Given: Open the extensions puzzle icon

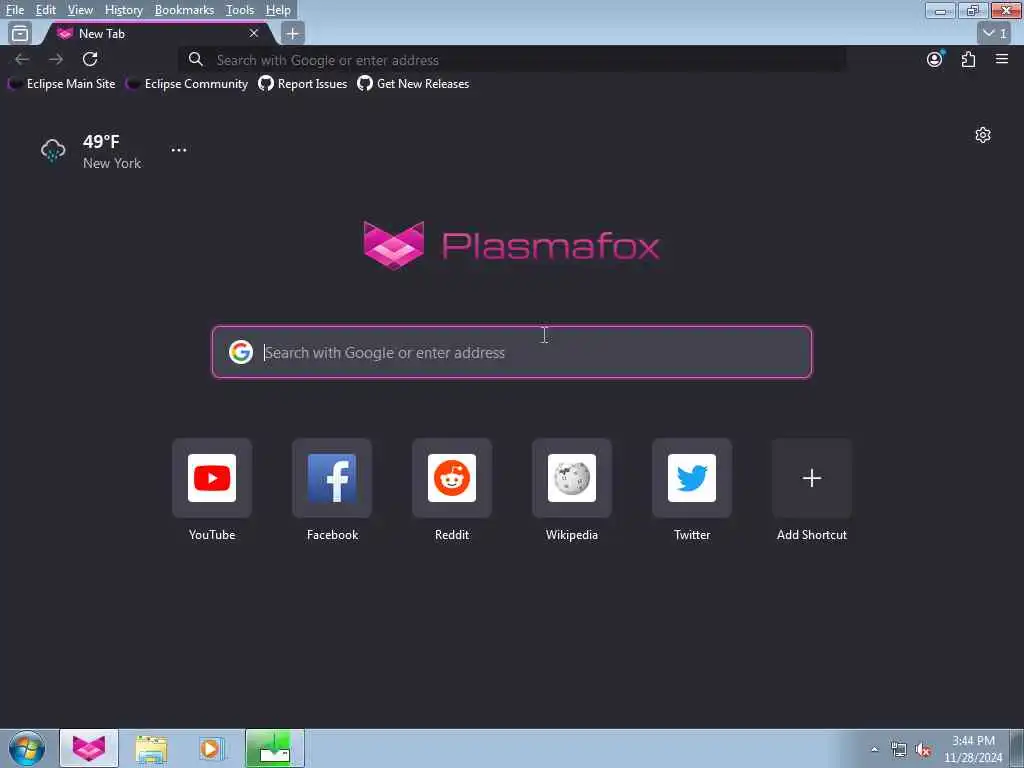Looking at the screenshot, I should pos(968,59).
